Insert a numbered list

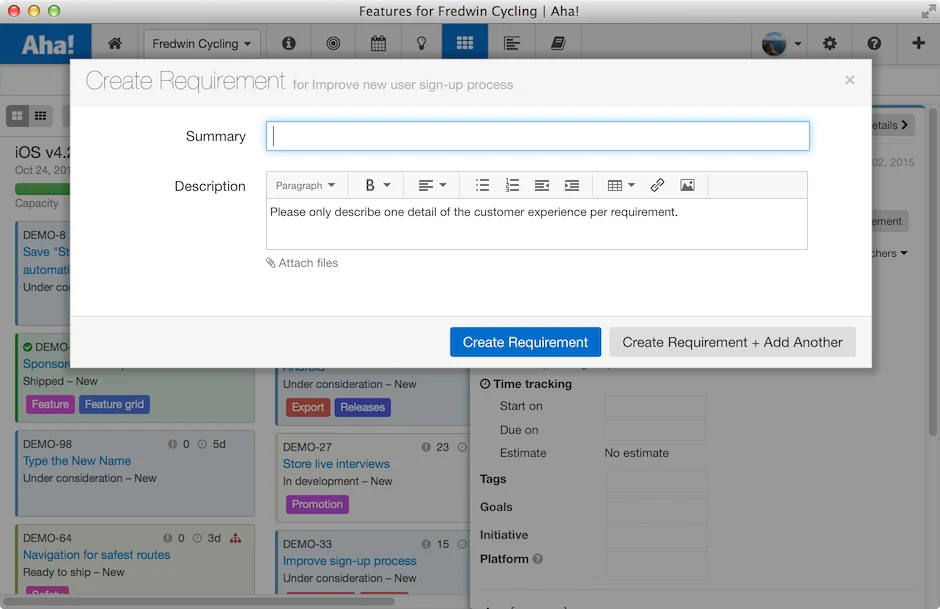tap(512, 185)
